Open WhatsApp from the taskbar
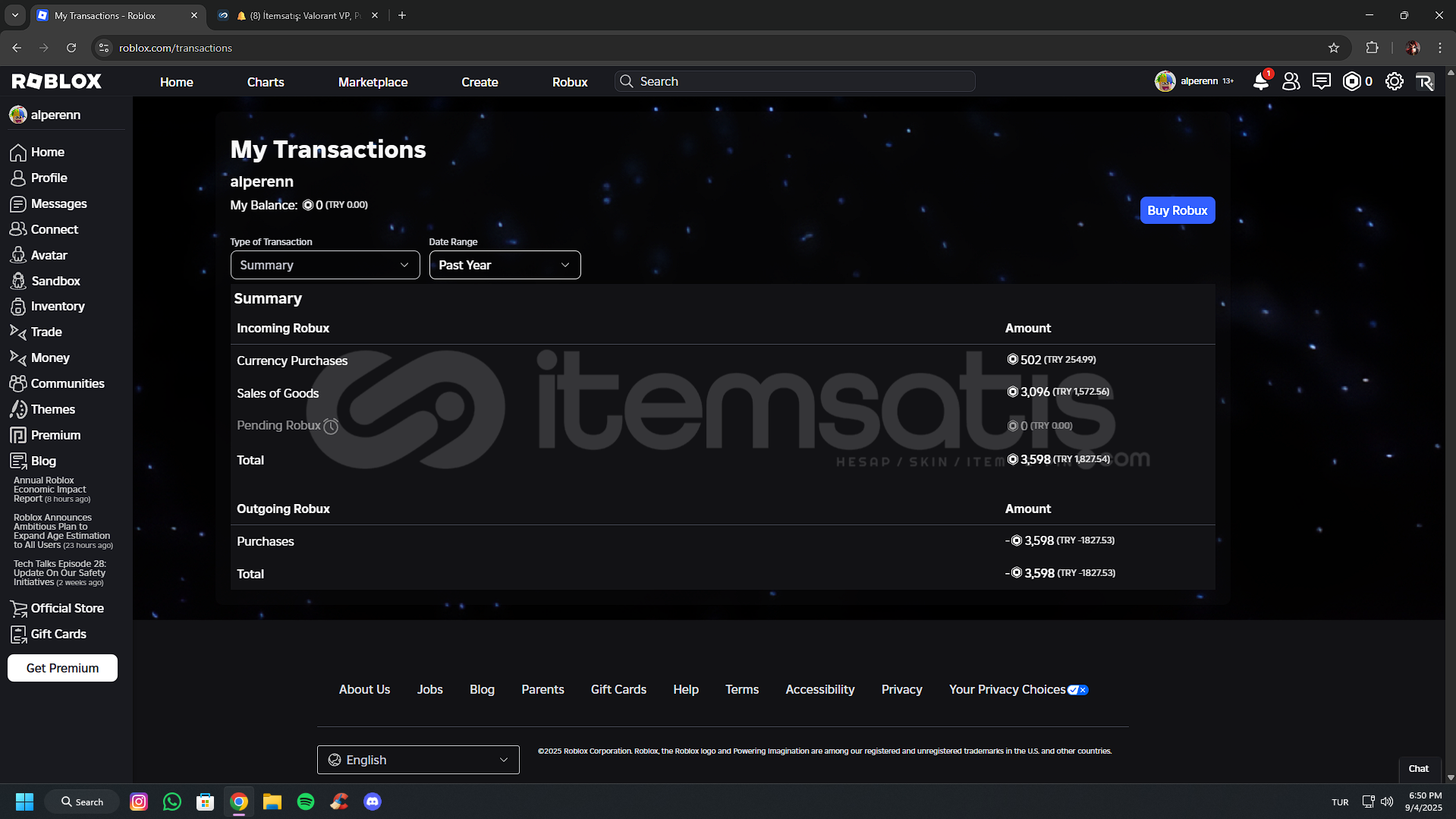The image size is (1456, 819). tap(172, 802)
